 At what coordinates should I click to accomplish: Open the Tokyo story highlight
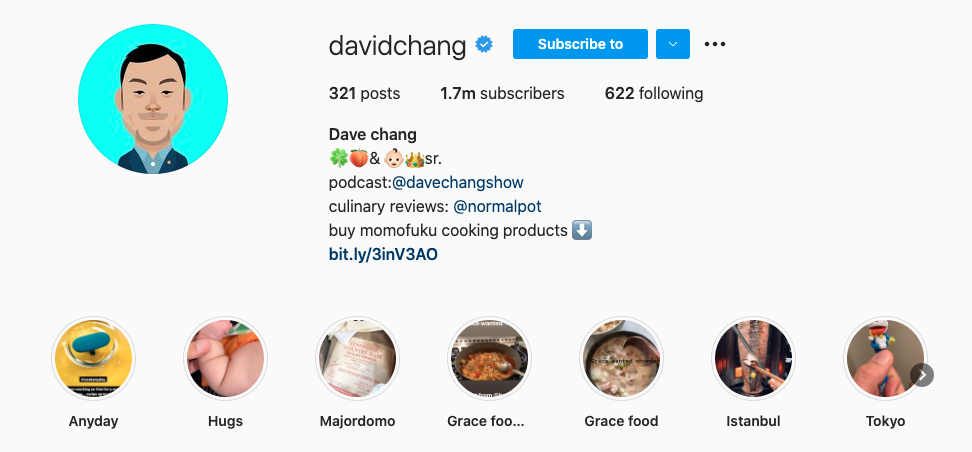[x=885, y=358]
